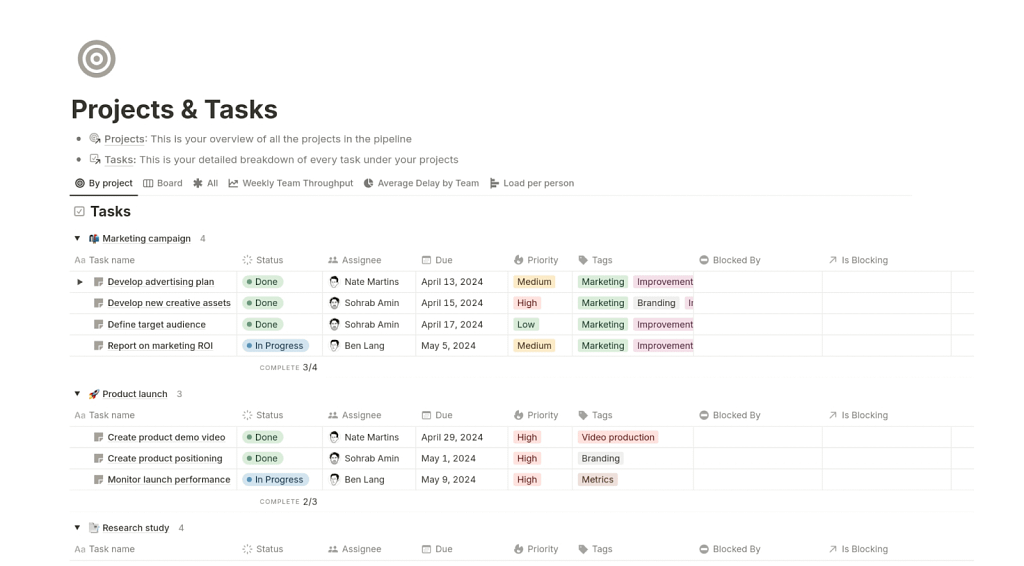Click COMPLETE 3/4 summary under Marketing campaign
1024x566 pixels.
(288, 368)
